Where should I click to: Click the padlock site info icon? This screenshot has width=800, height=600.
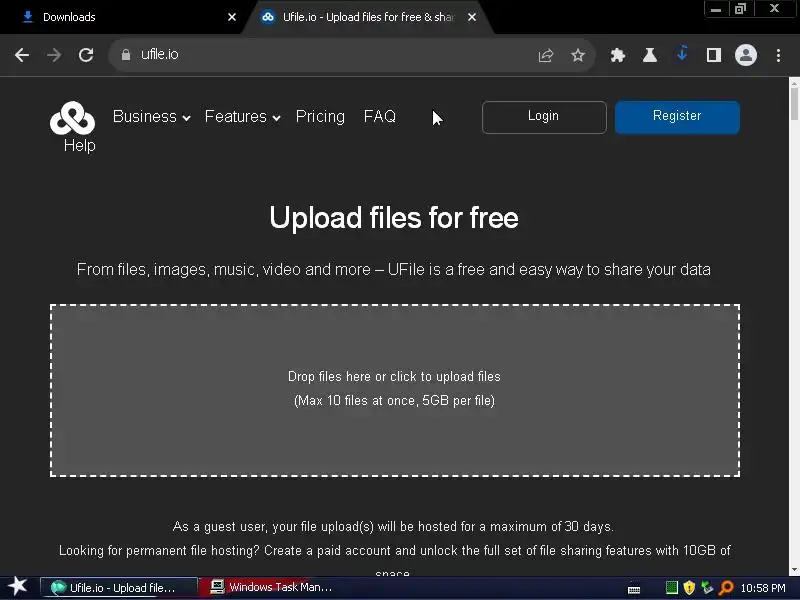point(126,55)
